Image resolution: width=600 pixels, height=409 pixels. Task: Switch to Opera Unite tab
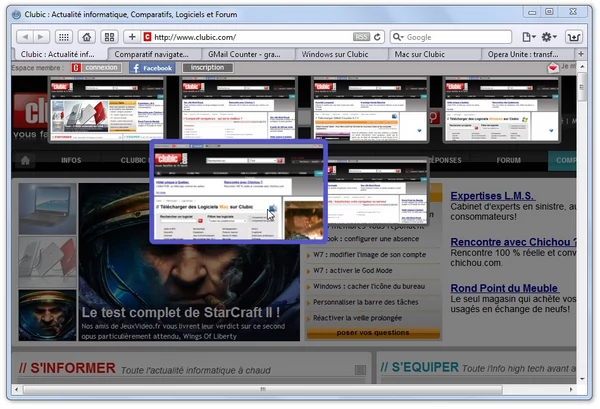tap(523, 54)
